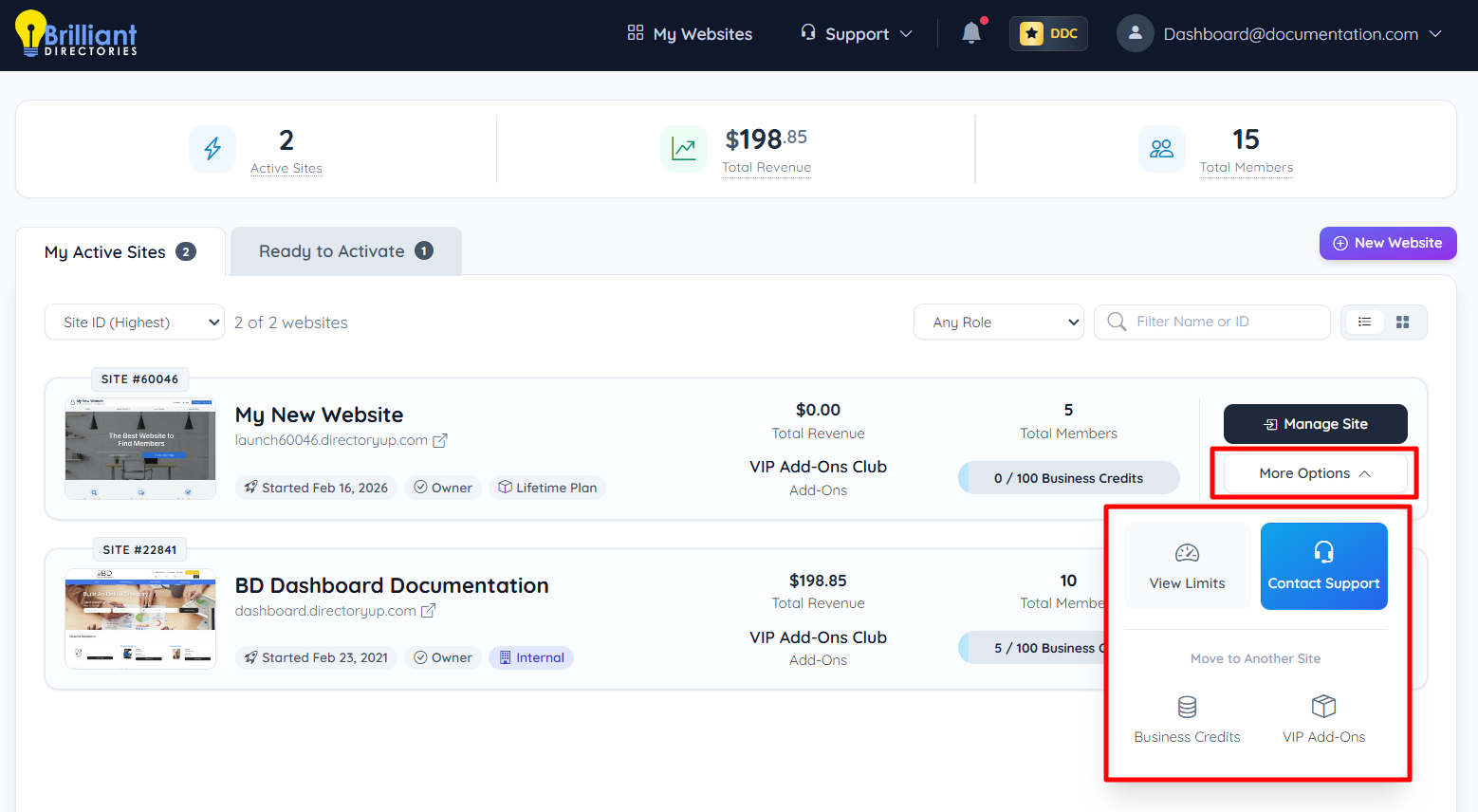The height and width of the screenshot is (812, 1478).
Task: Click the user avatar icon
Action: point(1135,33)
